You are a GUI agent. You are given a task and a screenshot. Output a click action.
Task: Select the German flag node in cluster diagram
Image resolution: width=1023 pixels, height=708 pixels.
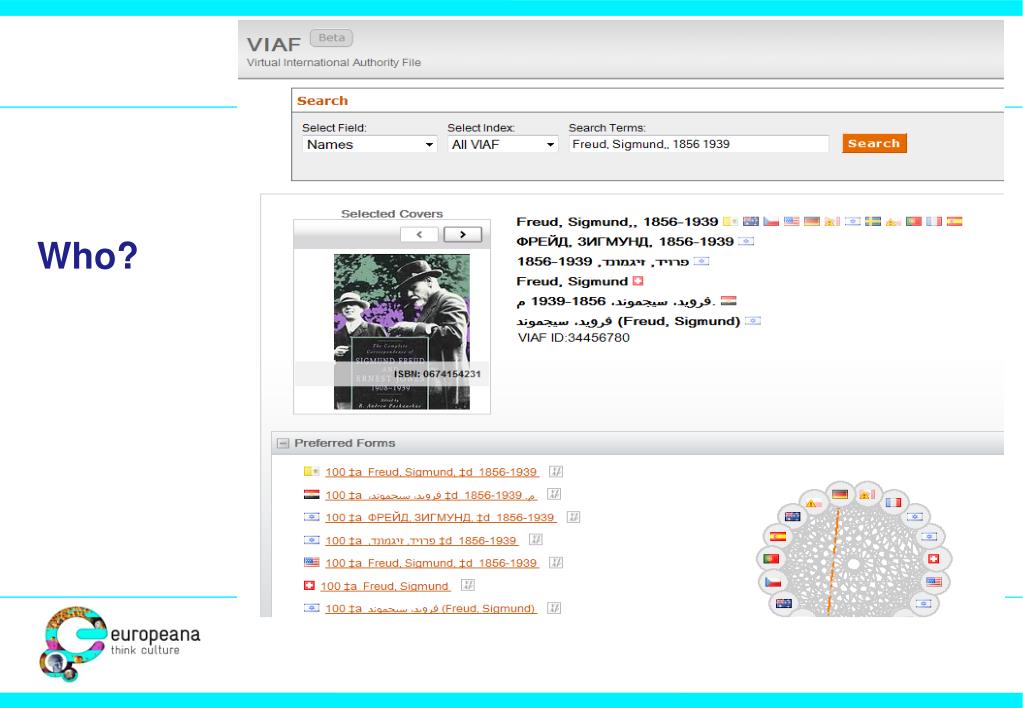840,494
